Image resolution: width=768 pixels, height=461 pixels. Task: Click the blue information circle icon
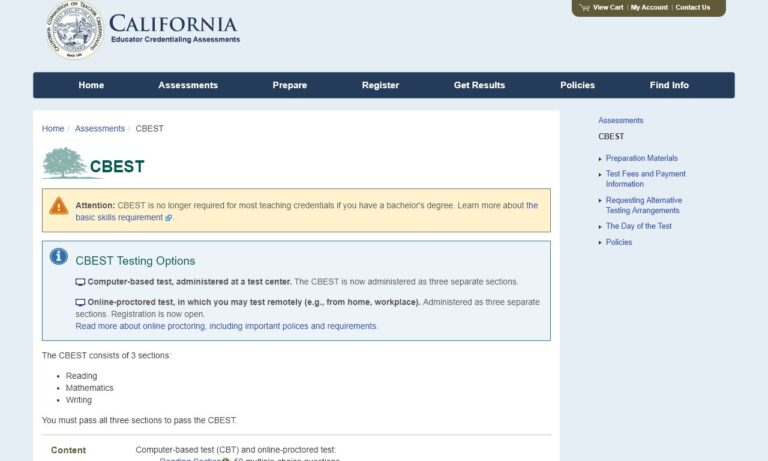[x=59, y=257]
